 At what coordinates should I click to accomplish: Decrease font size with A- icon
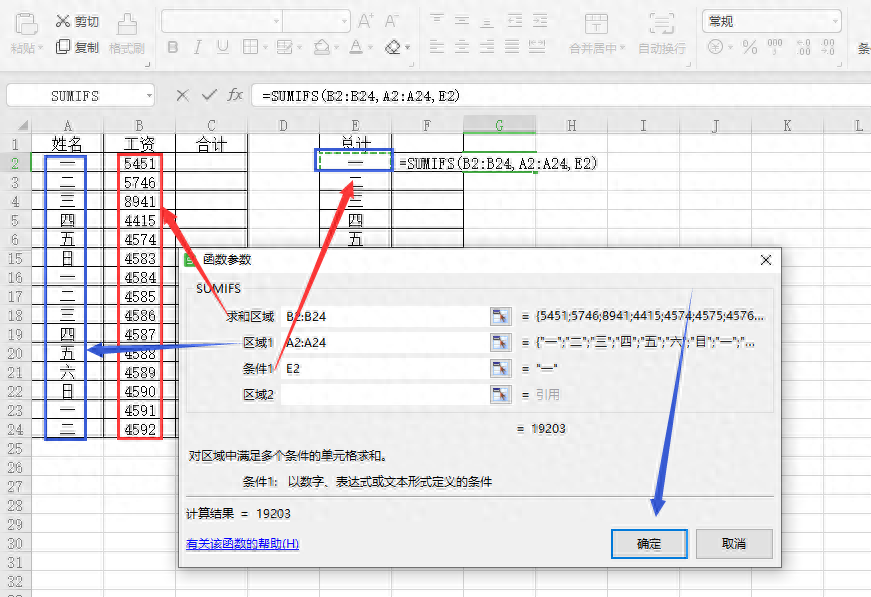(x=392, y=21)
